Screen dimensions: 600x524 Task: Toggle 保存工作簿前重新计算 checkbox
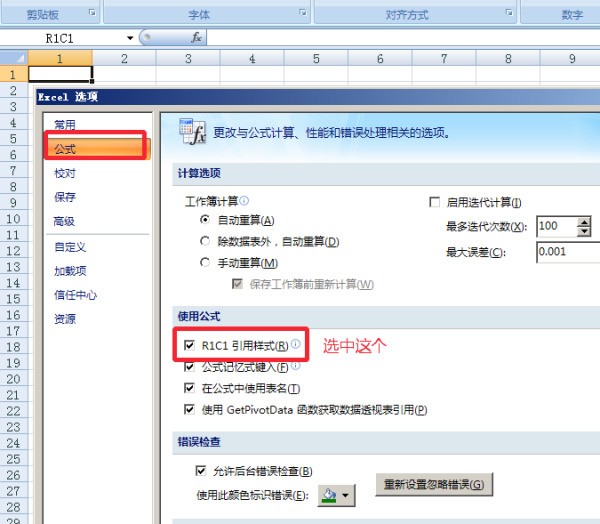[x=237, y=284]
